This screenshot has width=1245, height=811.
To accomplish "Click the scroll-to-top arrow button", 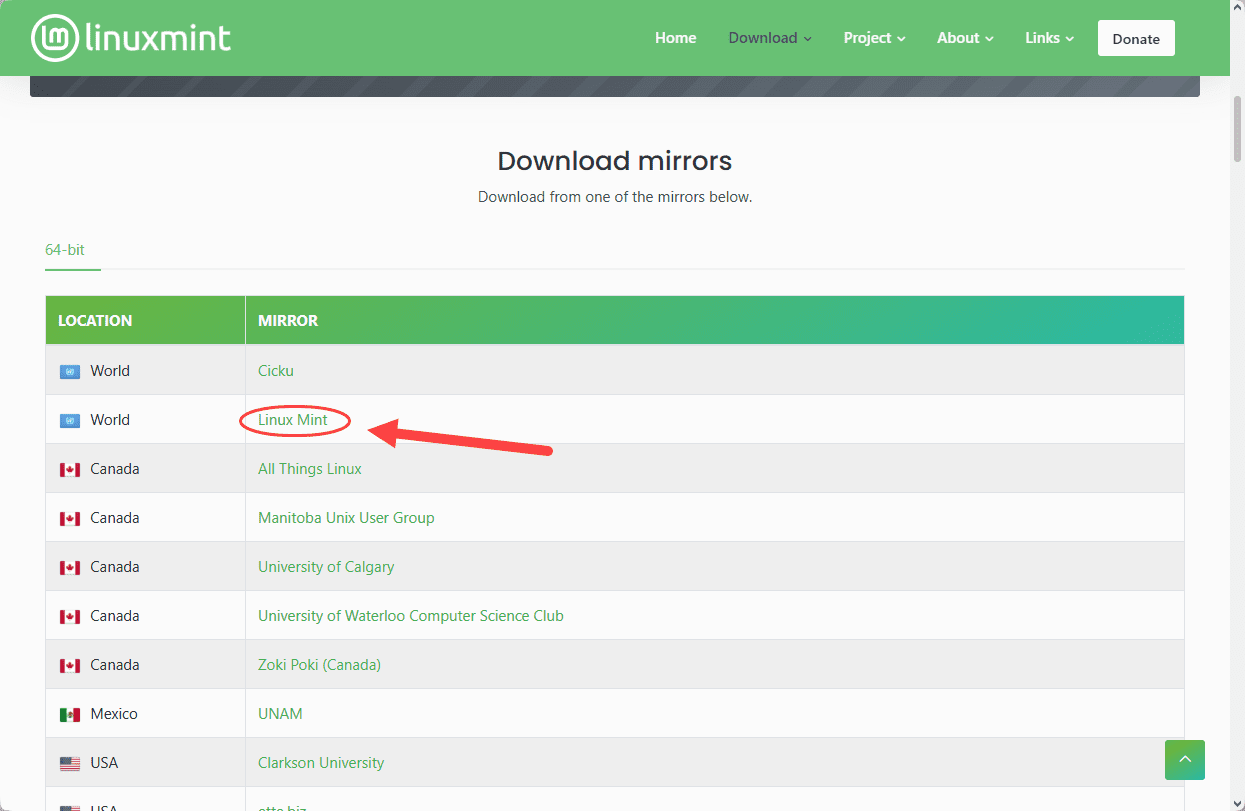I will click(1185, 760).
